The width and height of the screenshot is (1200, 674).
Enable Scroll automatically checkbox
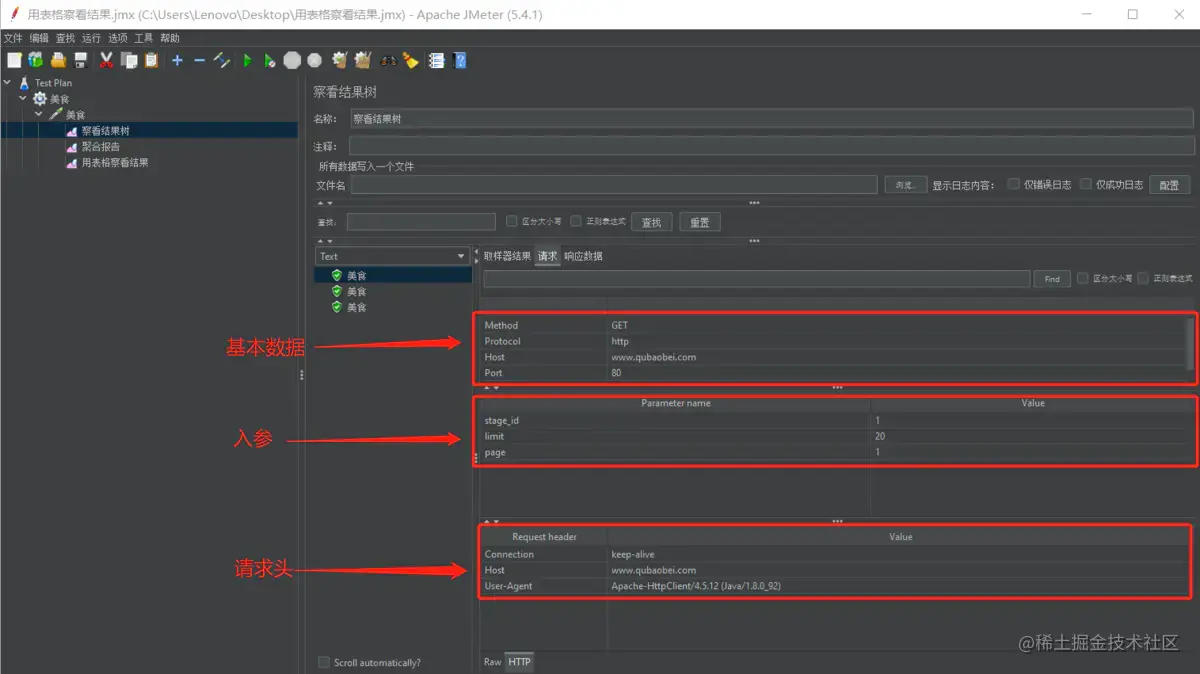pyautogui.click(x=324, y=662)
